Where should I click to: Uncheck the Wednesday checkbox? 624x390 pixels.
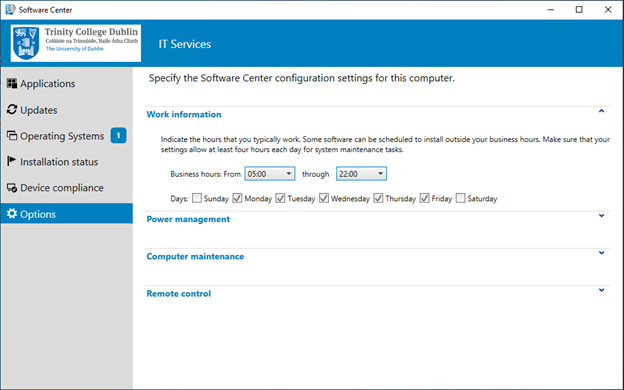[x=324, y=198]
